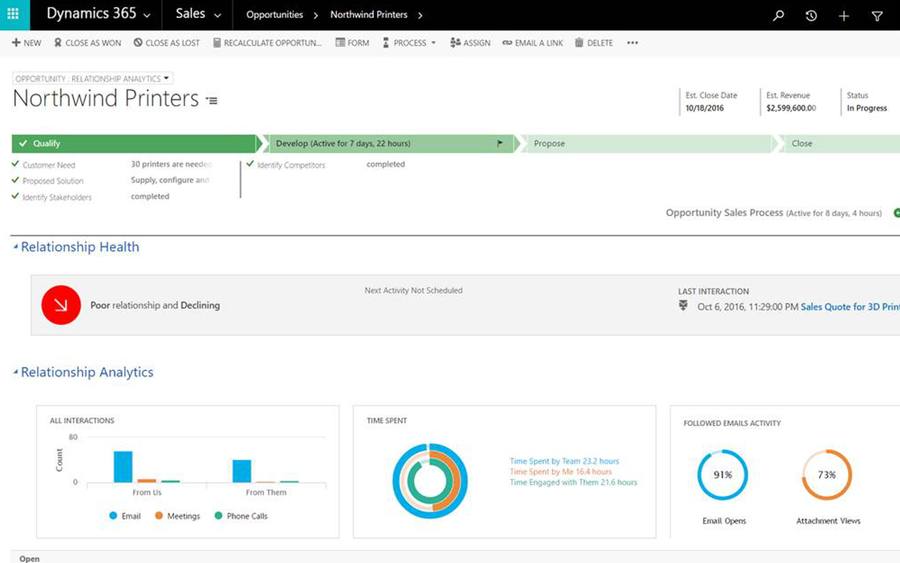This screenshot has width=900, height=563.
Task: Click the Close as Lost button
Action: pos(167,42)
